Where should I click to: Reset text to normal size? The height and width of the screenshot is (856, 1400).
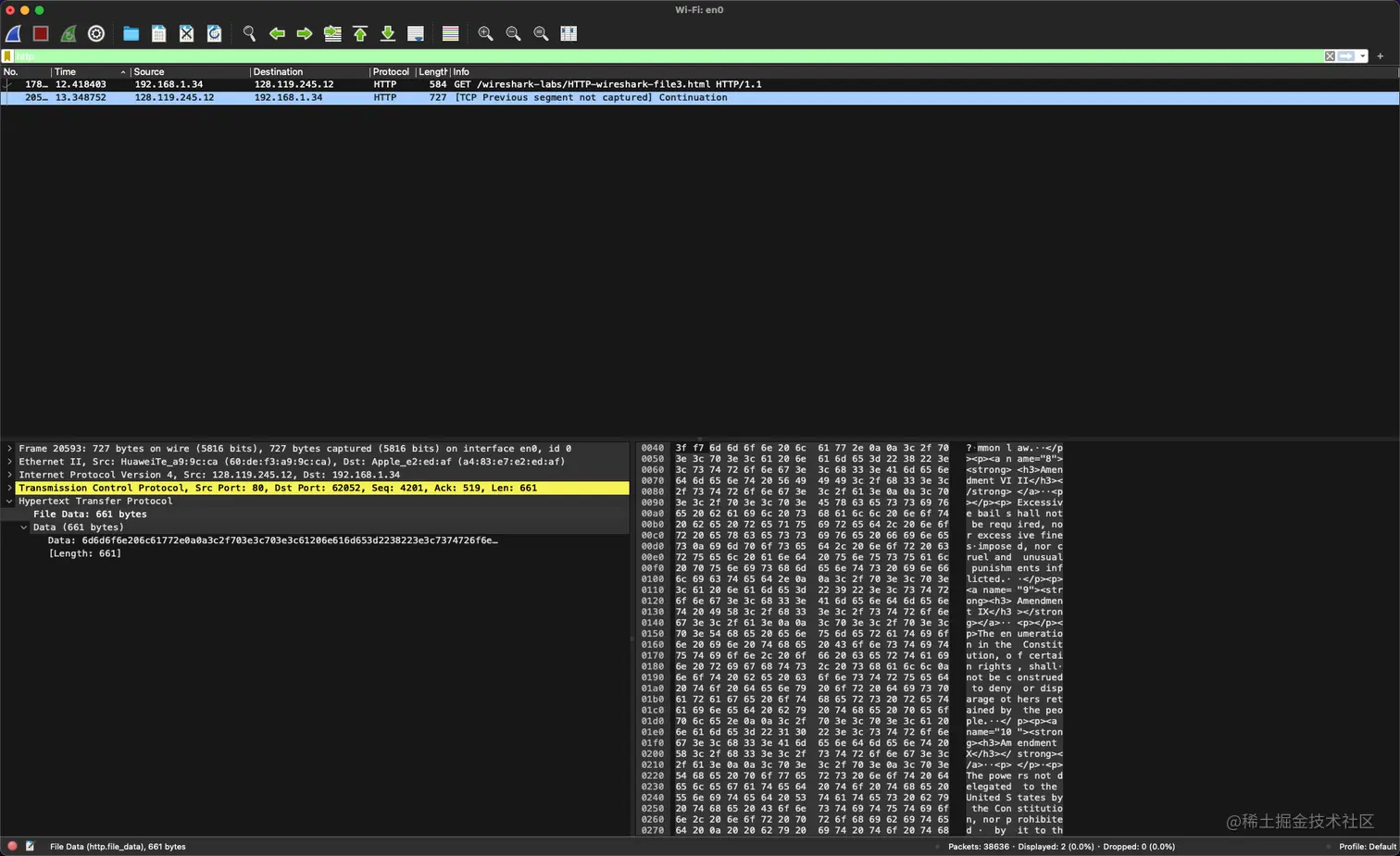pos(541,33)
